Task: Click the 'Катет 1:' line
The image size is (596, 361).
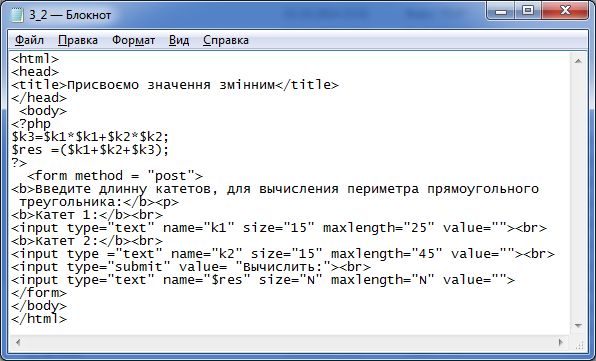Action: tap(87, 215)
